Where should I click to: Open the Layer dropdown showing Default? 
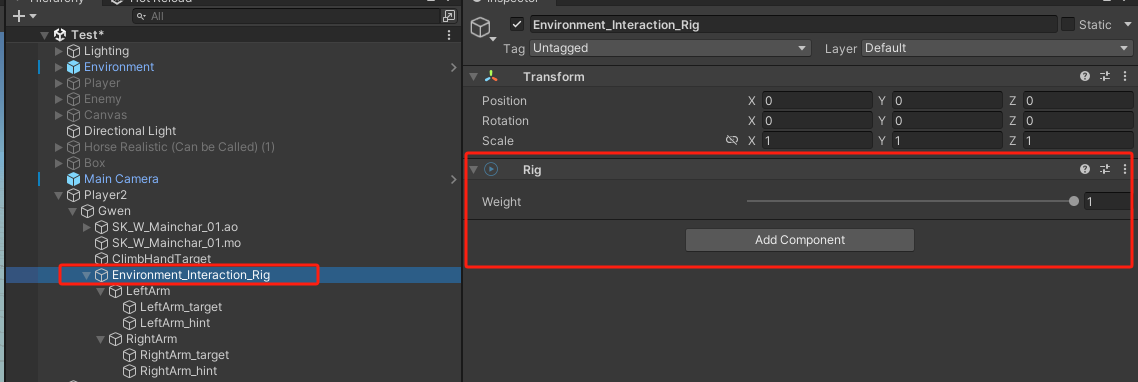(x=997, y=48)
